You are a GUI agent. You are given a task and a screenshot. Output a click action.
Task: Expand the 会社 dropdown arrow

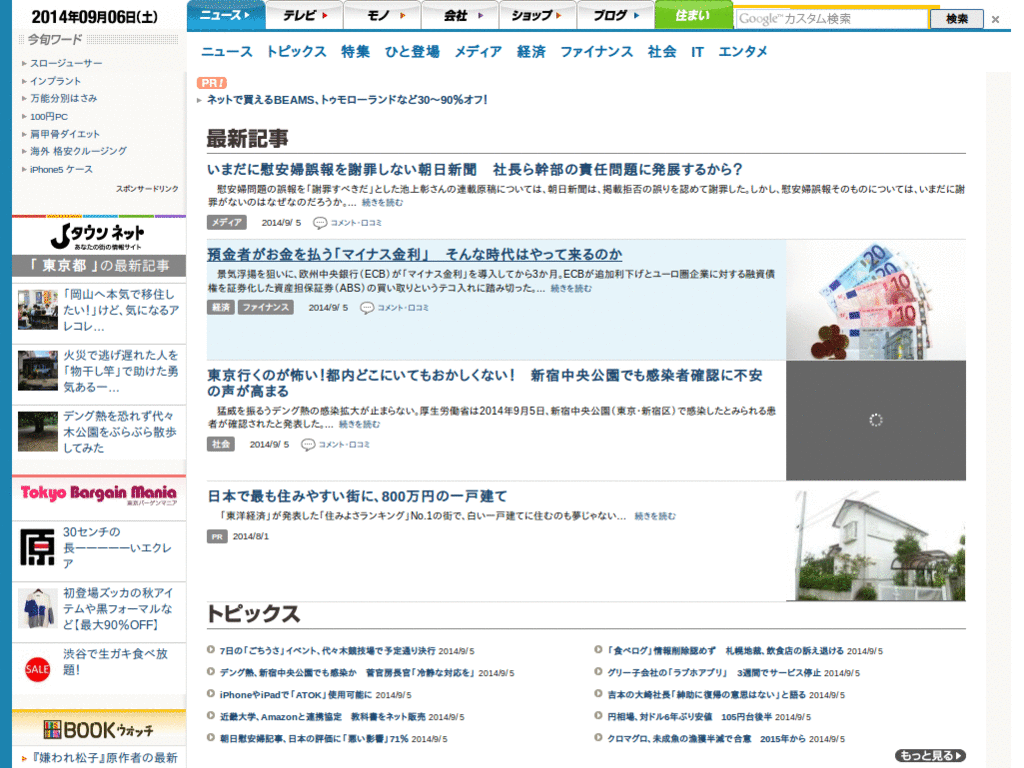(480, 16)
